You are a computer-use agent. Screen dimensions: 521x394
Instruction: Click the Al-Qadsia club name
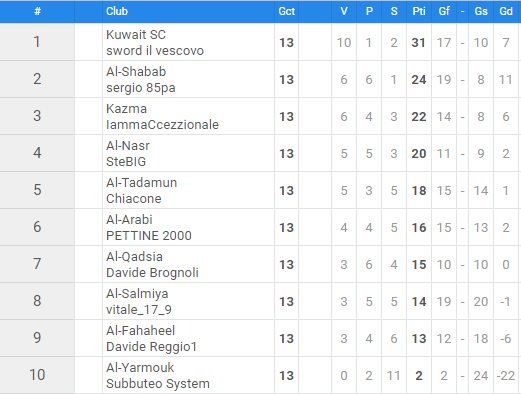(134, 257)
